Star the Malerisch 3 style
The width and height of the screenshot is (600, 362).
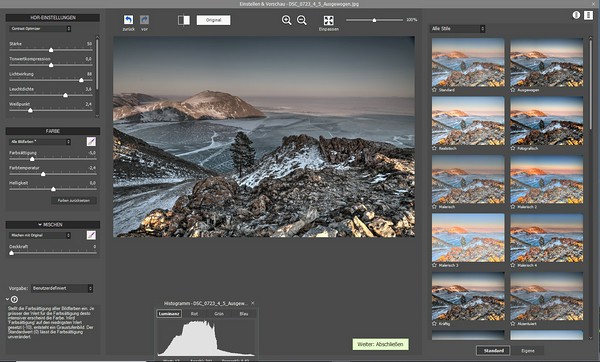(x=434, y=265)
